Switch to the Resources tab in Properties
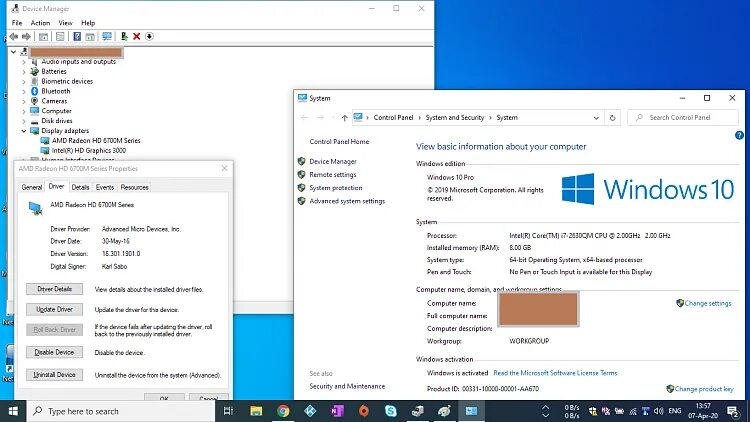 (134, 187)
